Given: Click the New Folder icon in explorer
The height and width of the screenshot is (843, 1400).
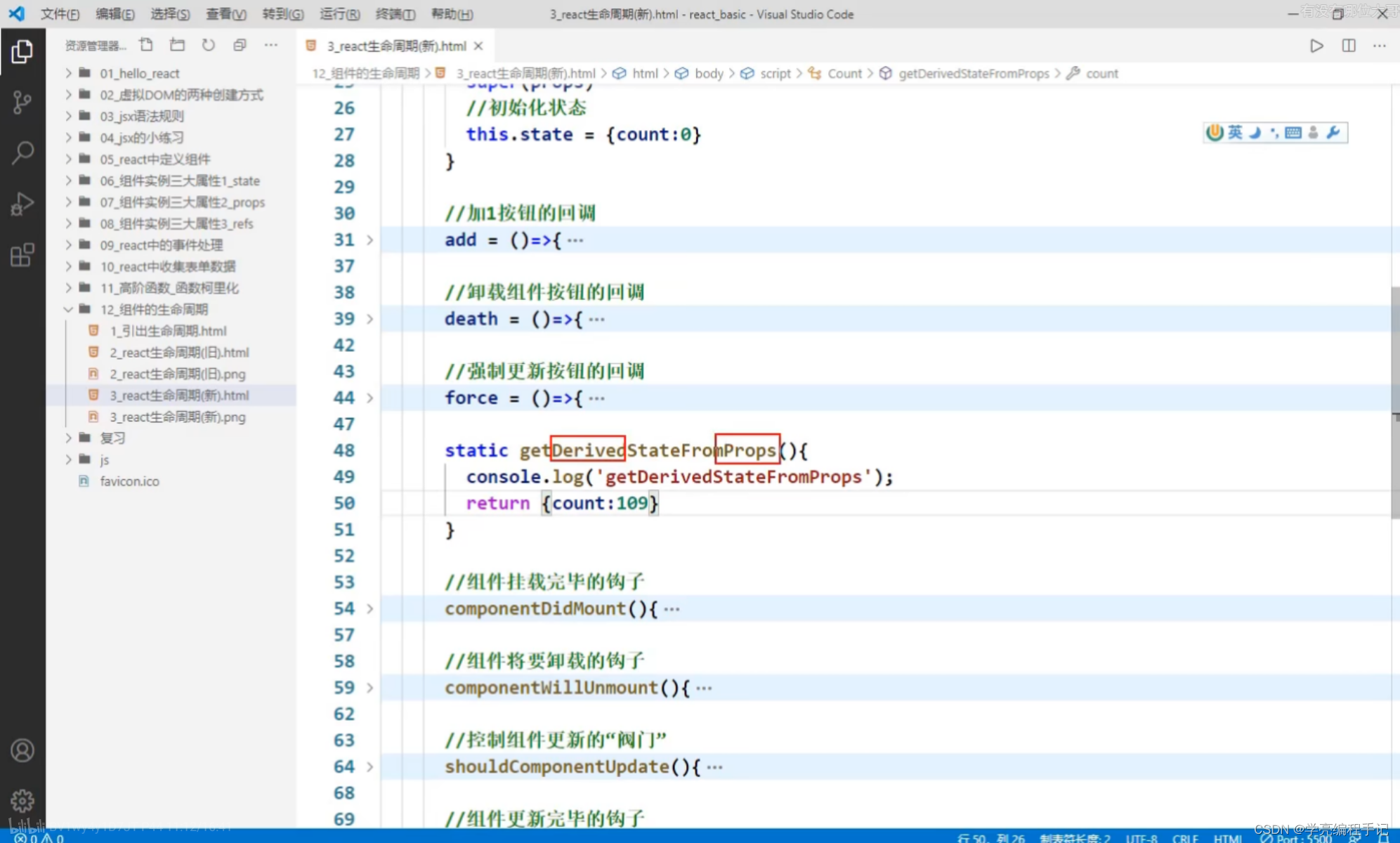Looking at the screenshot, I should pos(177,45).
